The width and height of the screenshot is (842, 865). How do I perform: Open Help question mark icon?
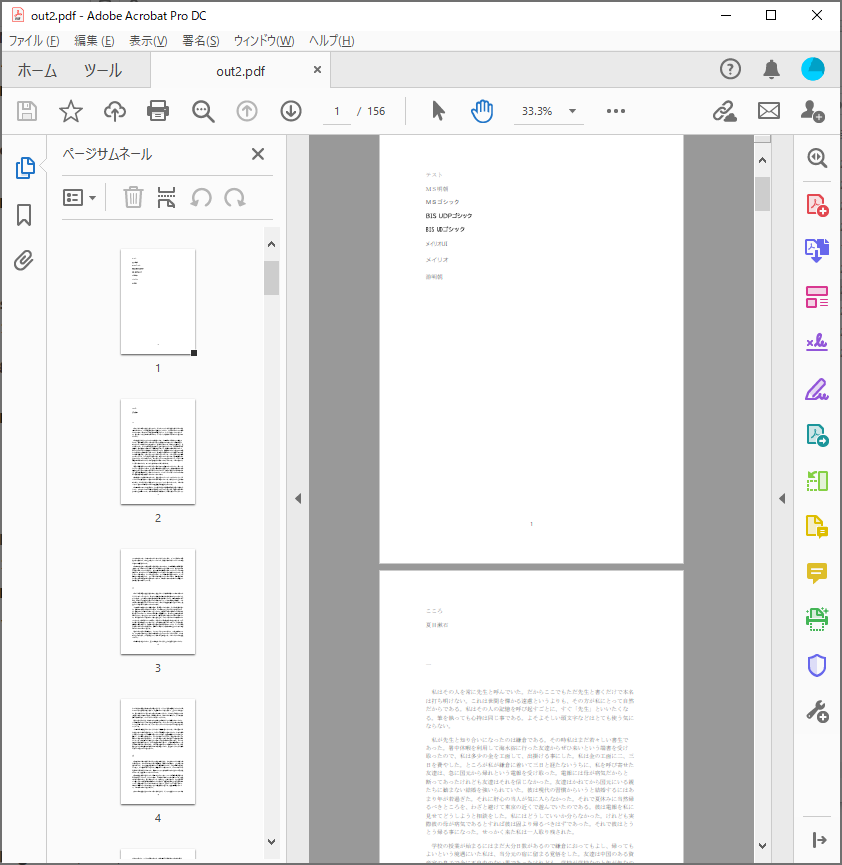click(x=730, y=69)
